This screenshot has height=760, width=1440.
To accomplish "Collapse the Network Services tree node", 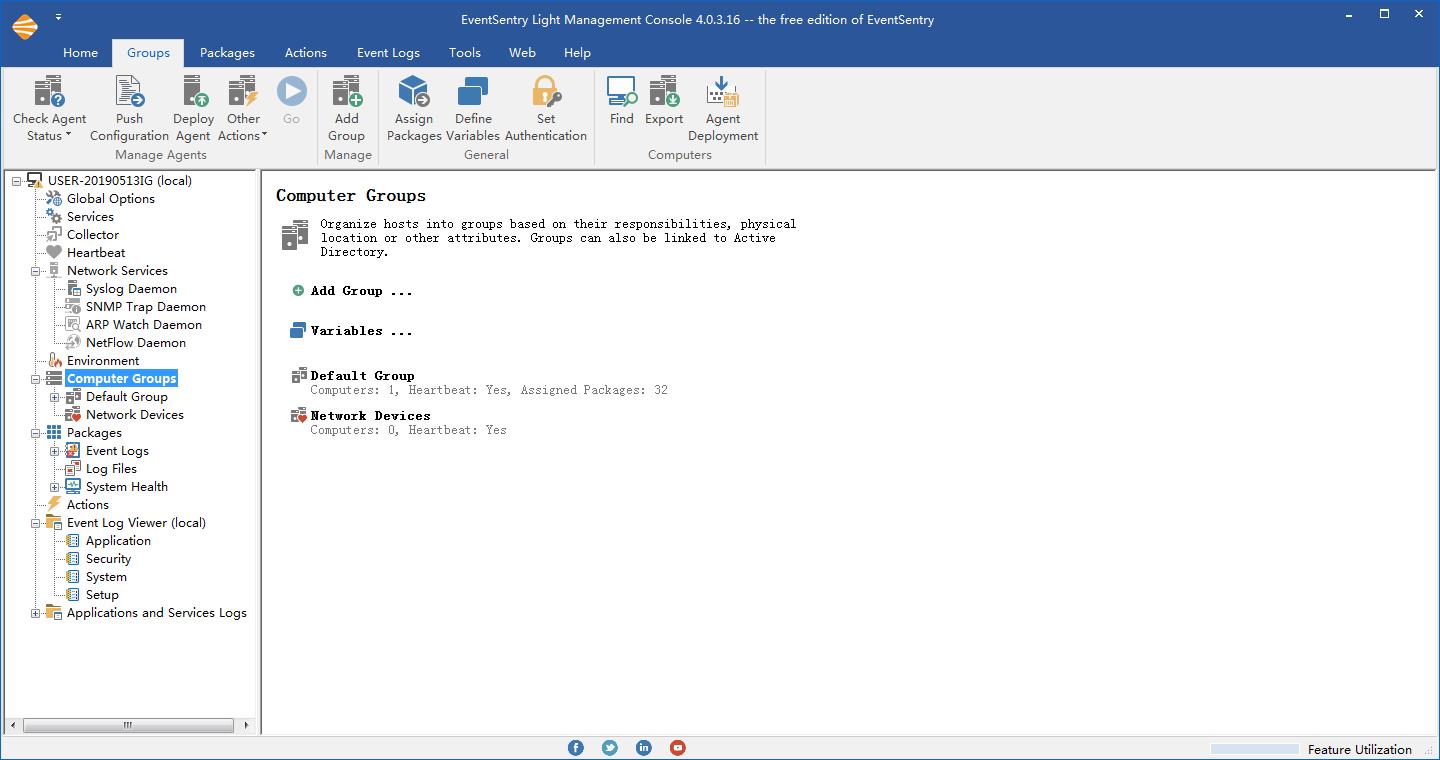I will [36, 271].
